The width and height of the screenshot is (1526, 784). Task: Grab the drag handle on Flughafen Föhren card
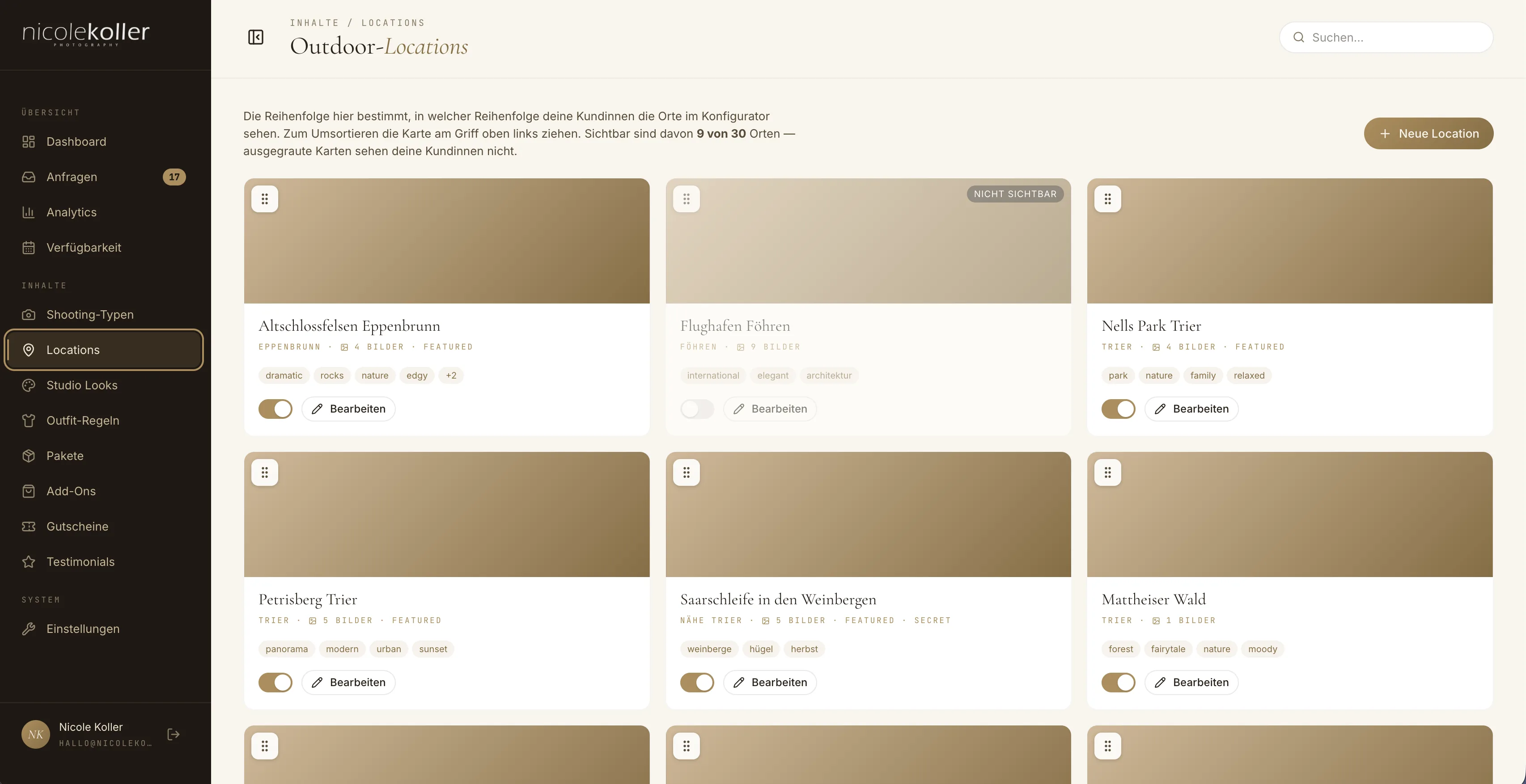pos(687,199)
